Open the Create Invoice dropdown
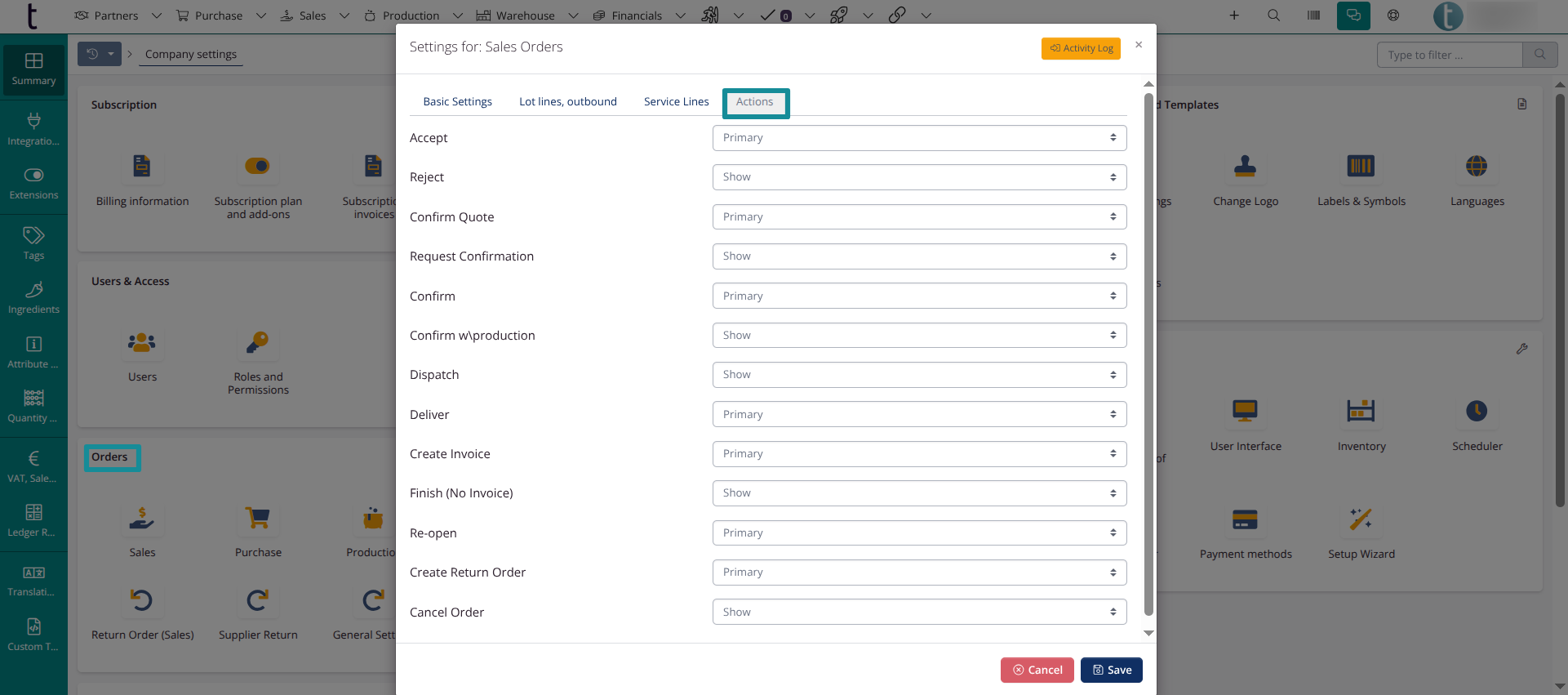This screenshot has height=695, width=1568. (x=919, y=454)
